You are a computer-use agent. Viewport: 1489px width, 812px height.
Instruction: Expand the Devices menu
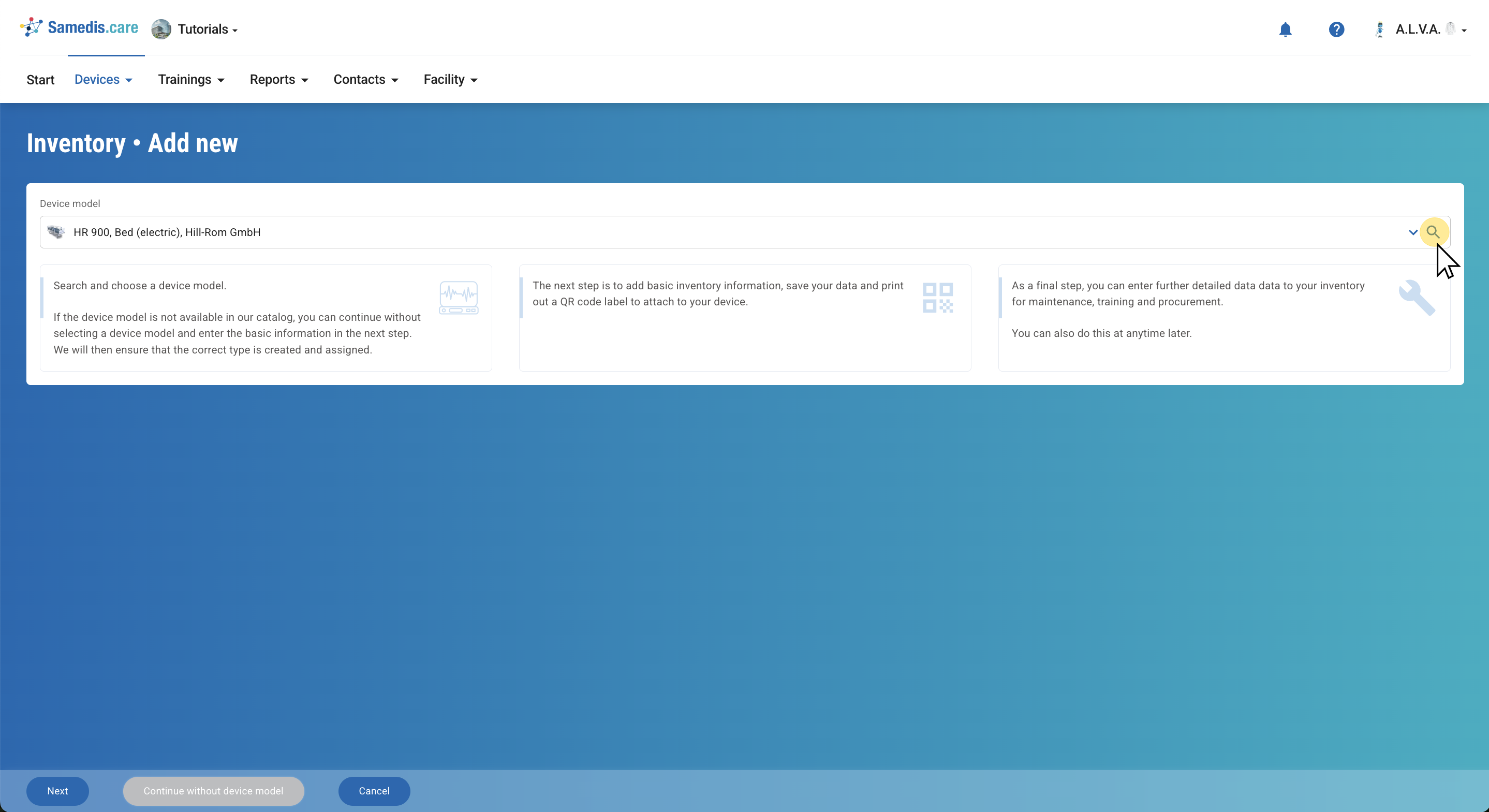pos(104,80)
